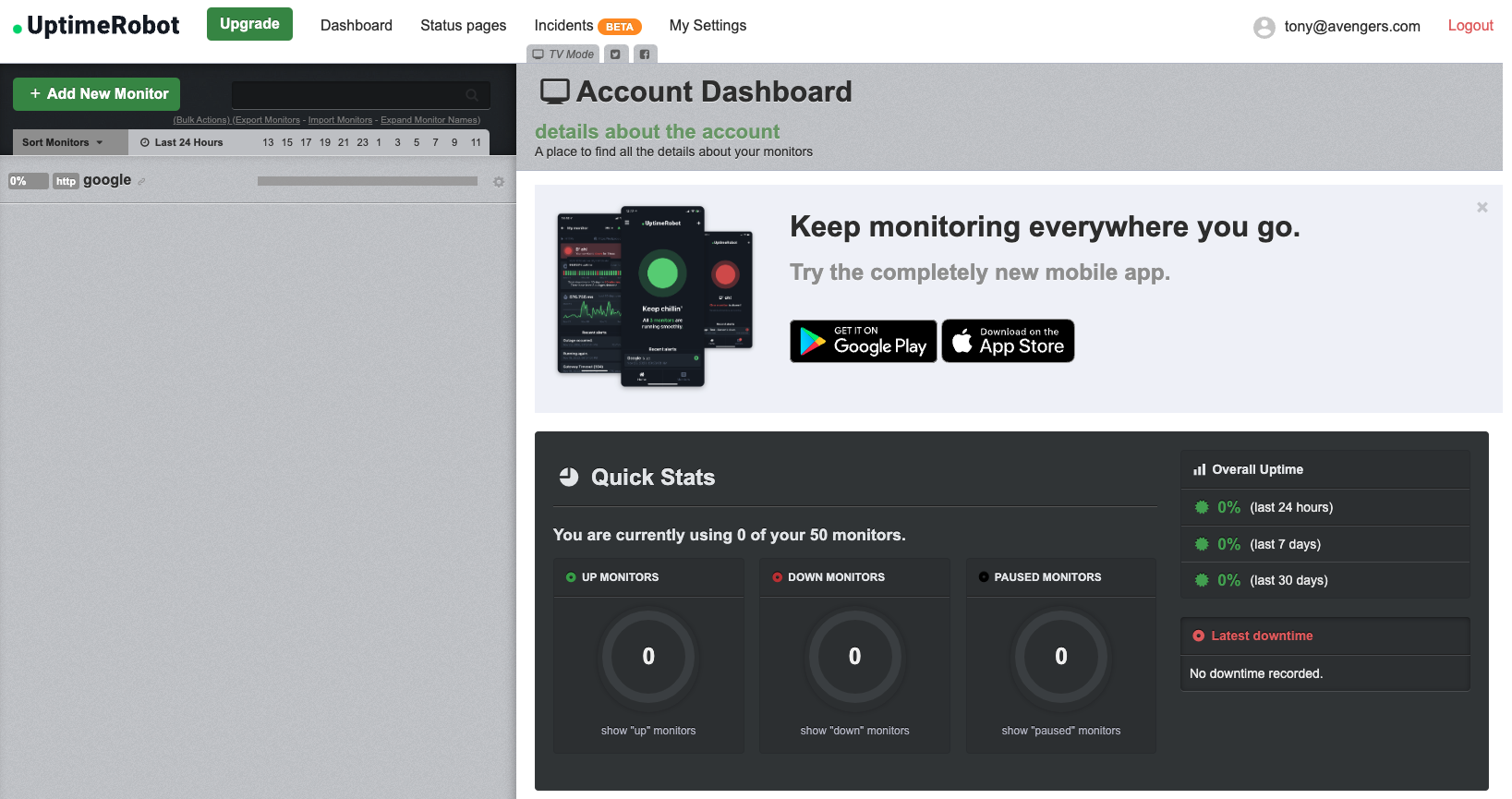Open settings gear for google monitor
Image resolution: width=1512 pixels, height=799 pixels.
[499, 182]
